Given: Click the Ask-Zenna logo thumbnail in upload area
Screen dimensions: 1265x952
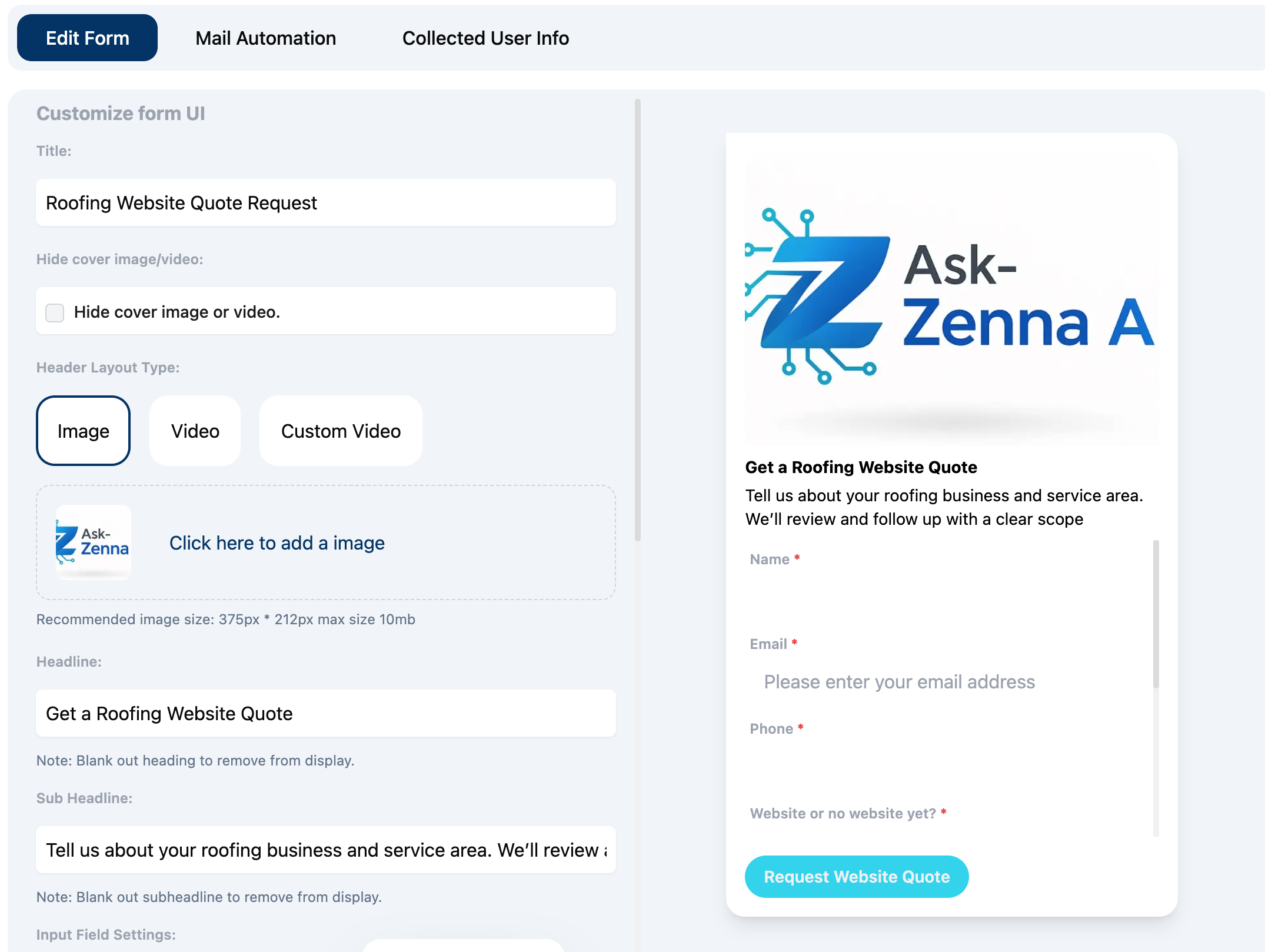Looking at the screenshot, I should point(93,542).
